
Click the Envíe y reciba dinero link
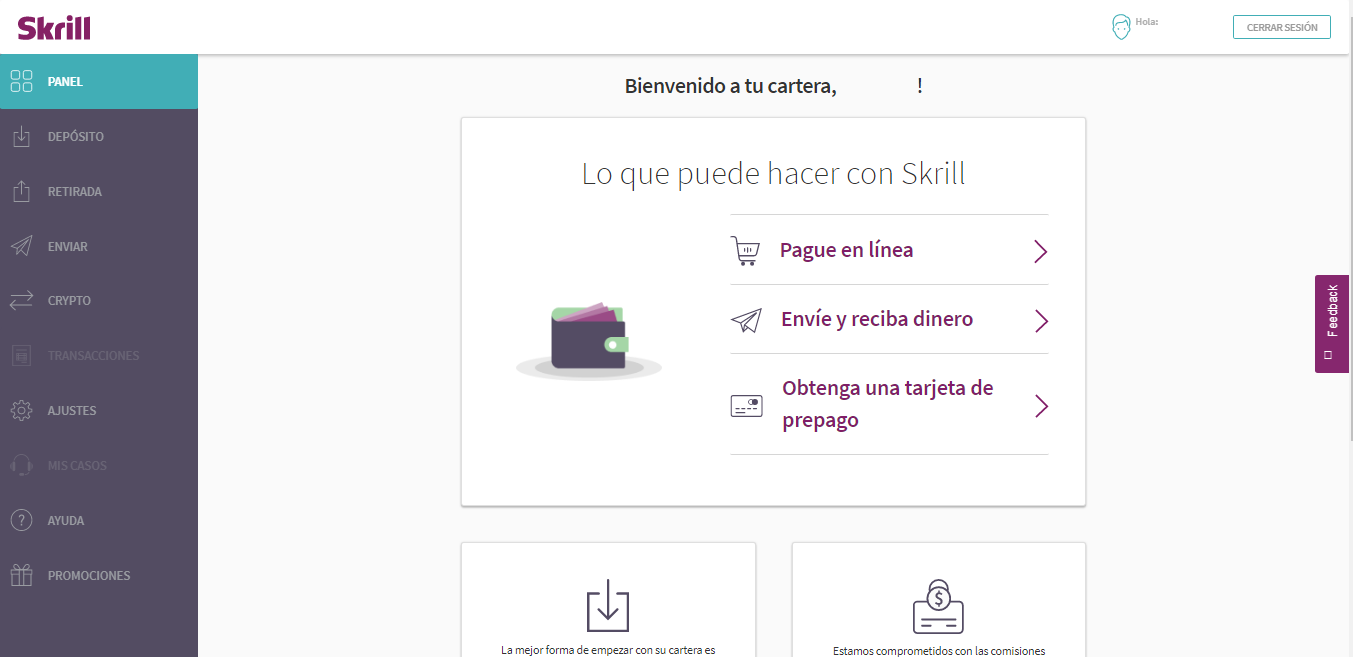coord(877,319)
